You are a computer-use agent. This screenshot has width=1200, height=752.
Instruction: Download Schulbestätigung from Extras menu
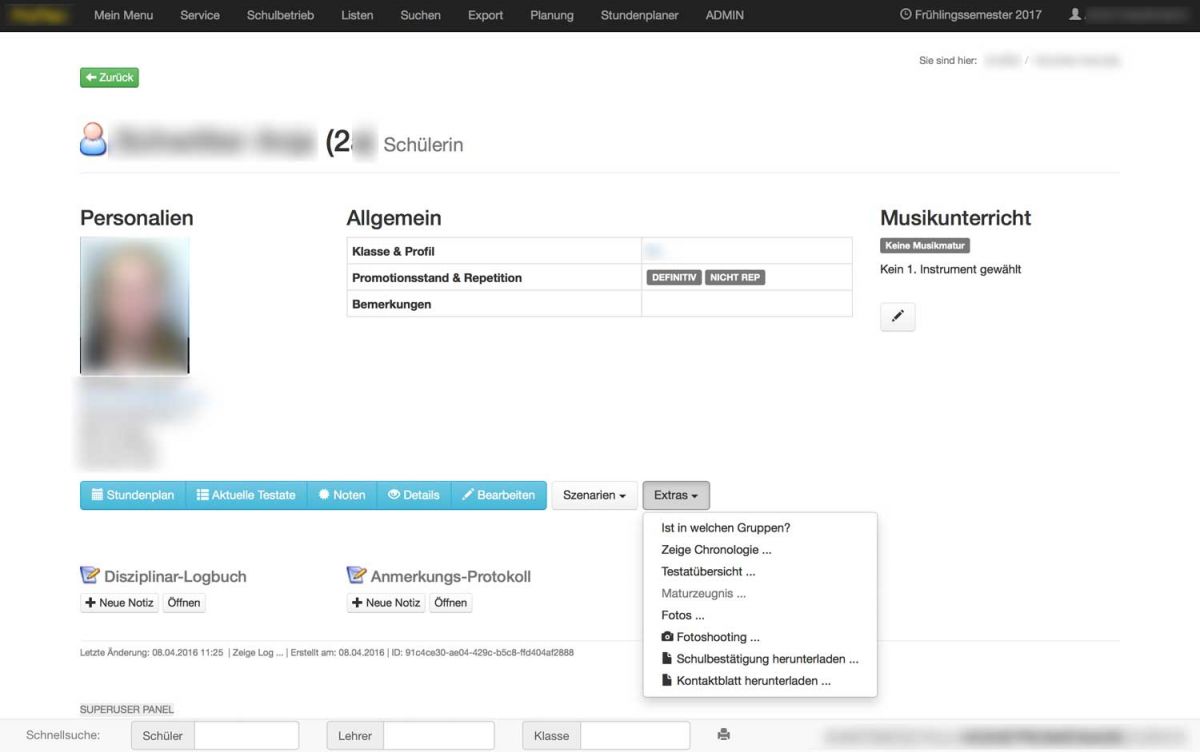pos(759,659)
